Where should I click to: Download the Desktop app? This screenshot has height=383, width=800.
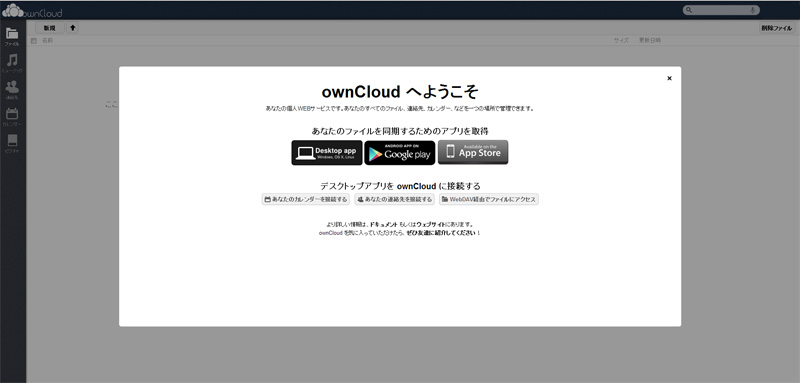coord(327,152)
